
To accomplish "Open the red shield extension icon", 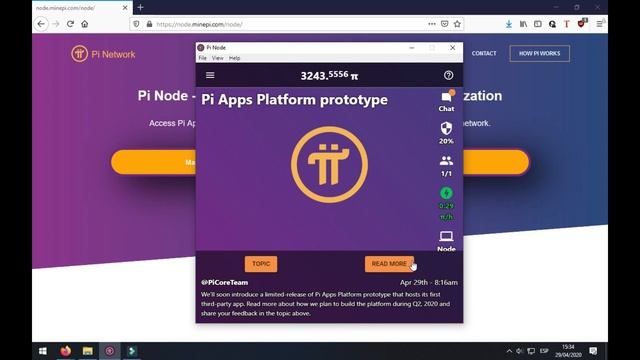I will pos(582,23).
